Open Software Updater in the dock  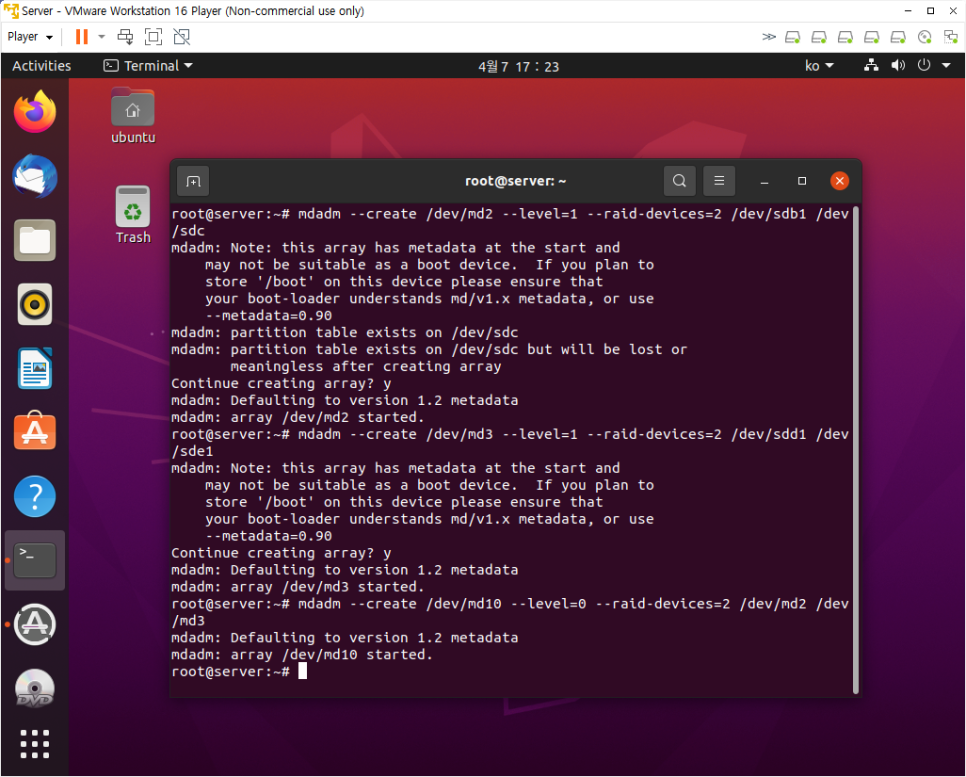point(35,624)
